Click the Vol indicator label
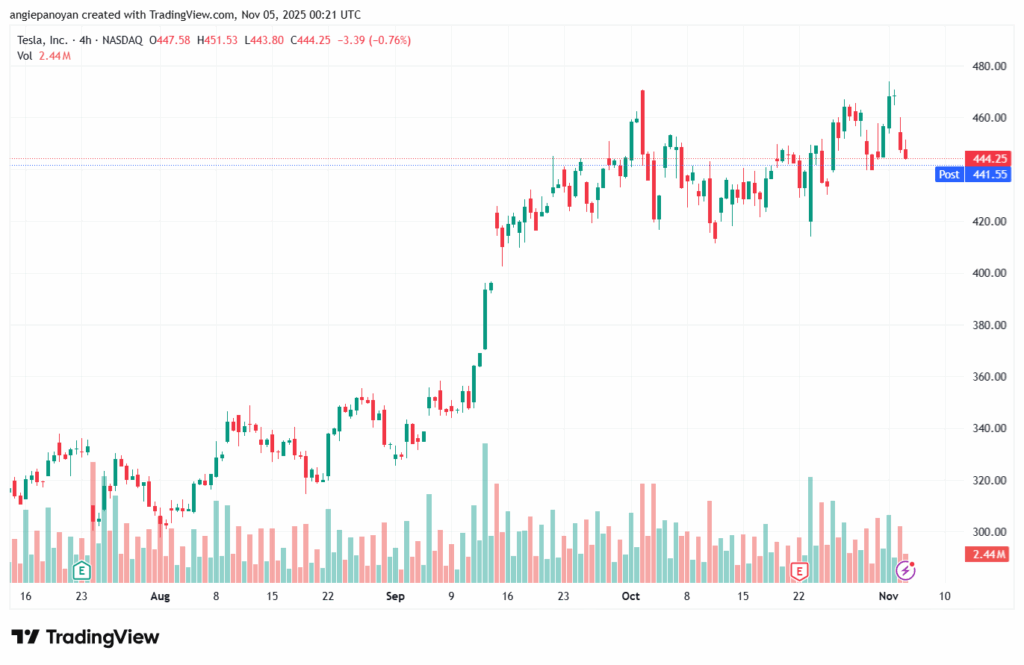This screenshot has width=1024, height=665. point(24,55)
